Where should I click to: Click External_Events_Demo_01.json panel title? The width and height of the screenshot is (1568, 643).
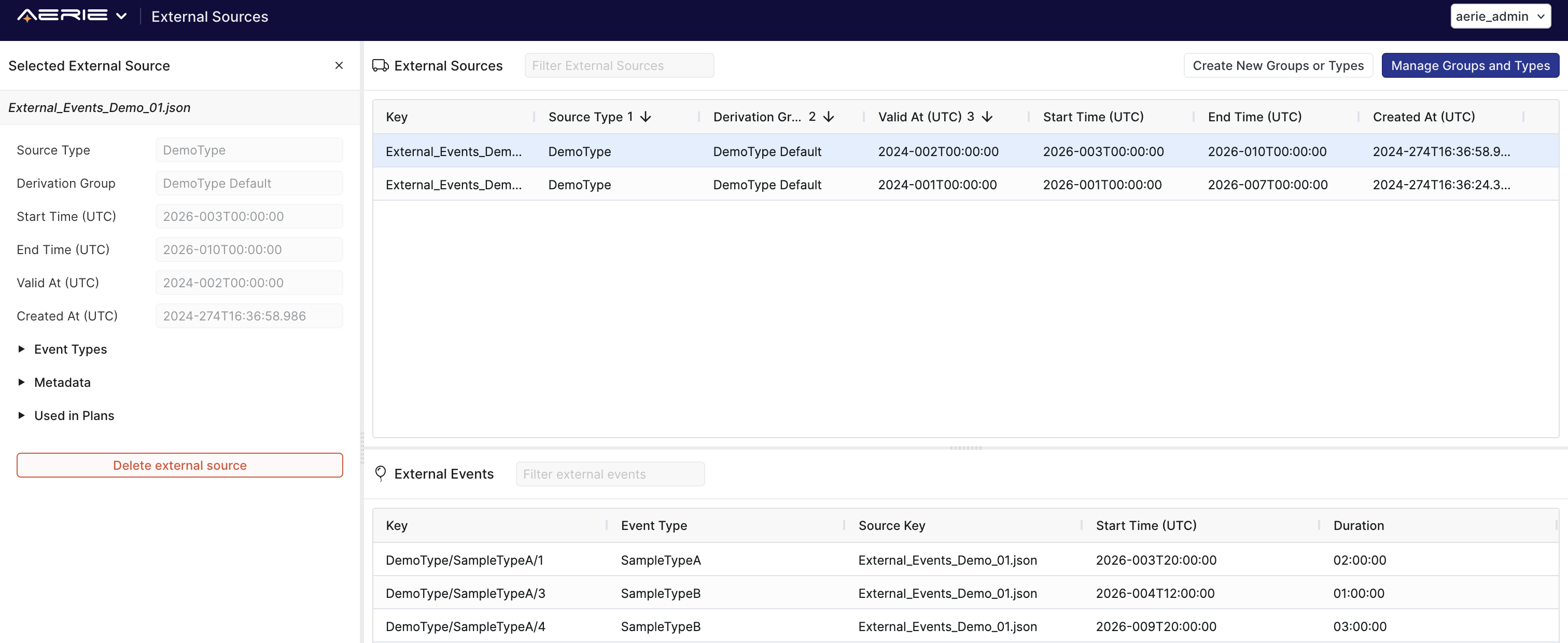pos(99,107)
